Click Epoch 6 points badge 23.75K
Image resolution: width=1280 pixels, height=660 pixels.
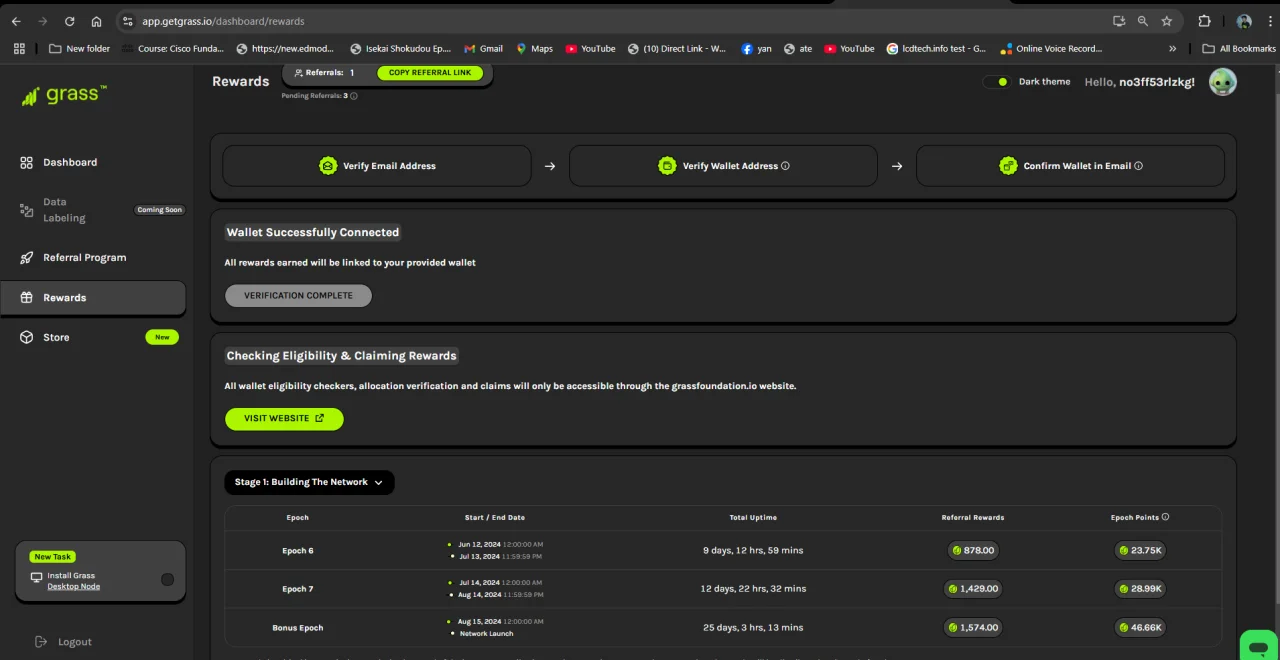[x=1140, y=550]
